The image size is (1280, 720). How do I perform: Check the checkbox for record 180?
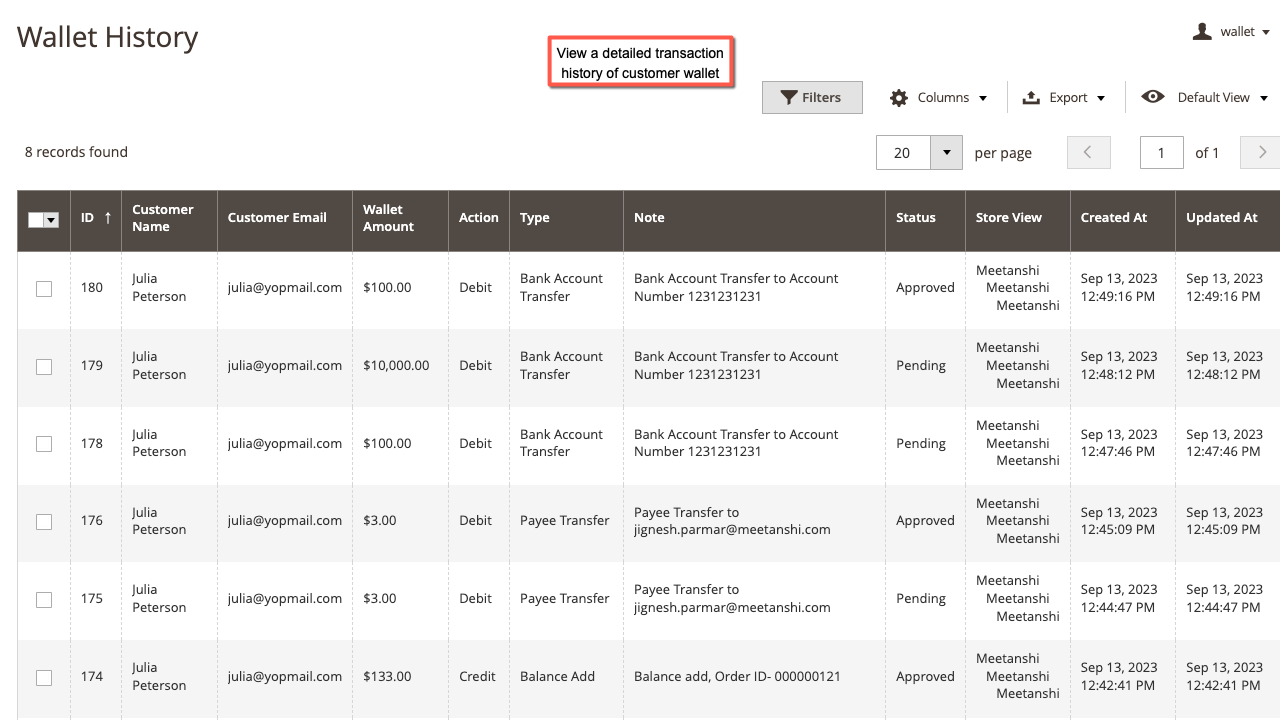tap(44, 288)
